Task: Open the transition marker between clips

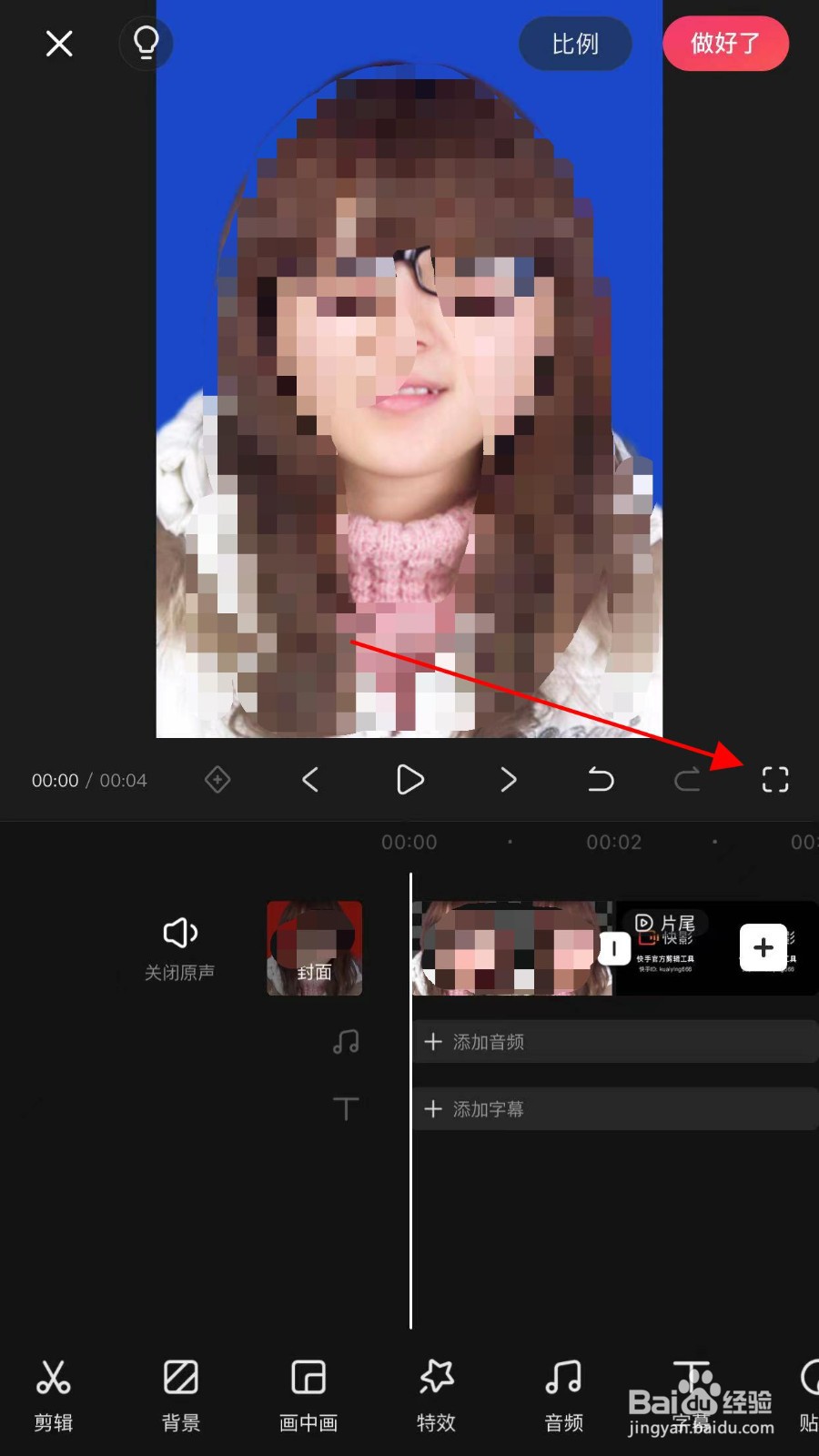Action: 614,949
